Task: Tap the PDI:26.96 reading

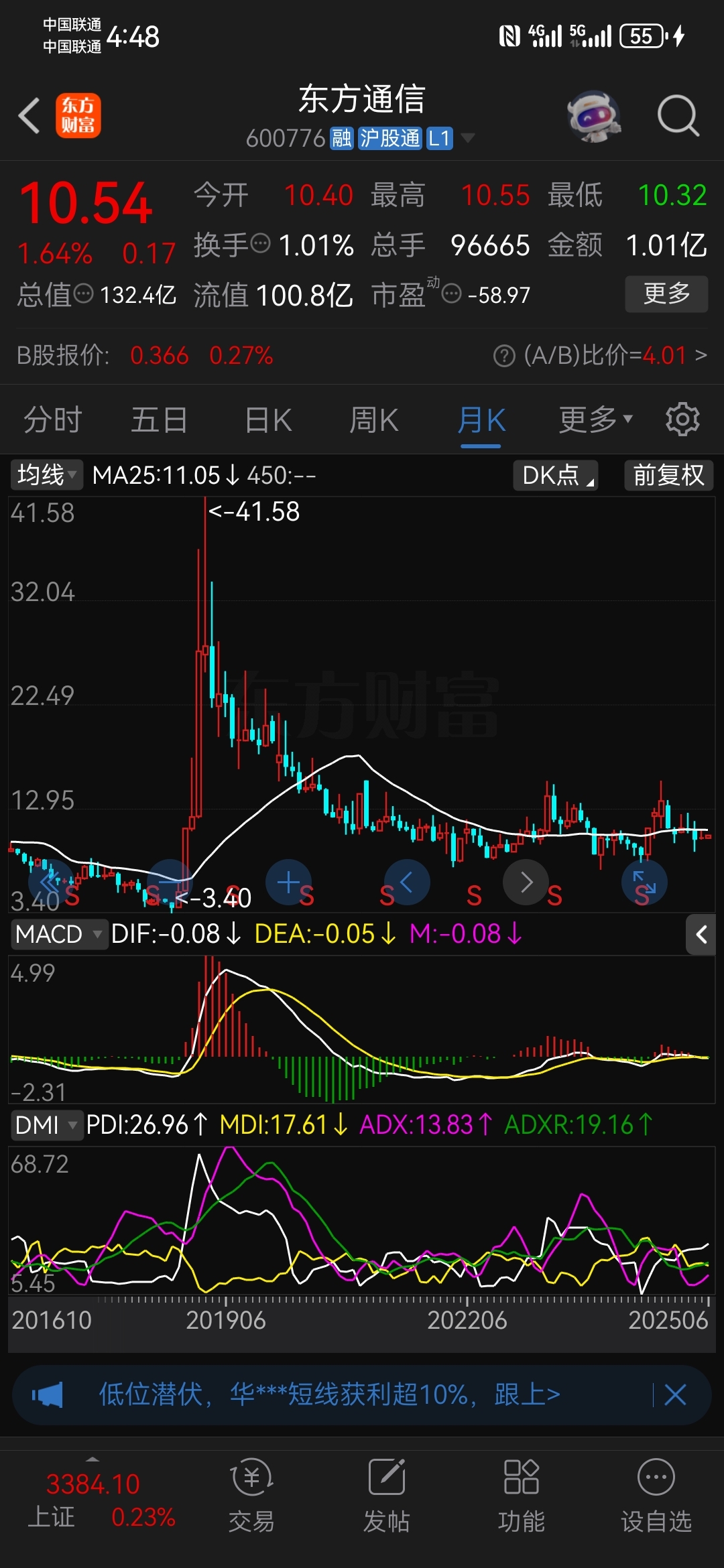Action: (147, 1125)
